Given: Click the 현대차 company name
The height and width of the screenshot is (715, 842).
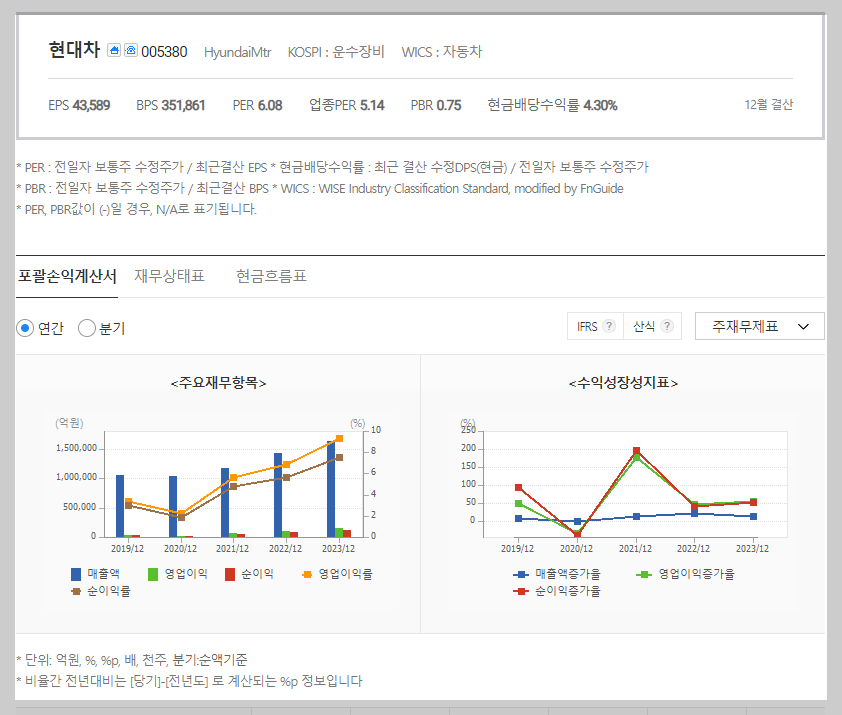Looking at the screenshot, I should [74, 49].
